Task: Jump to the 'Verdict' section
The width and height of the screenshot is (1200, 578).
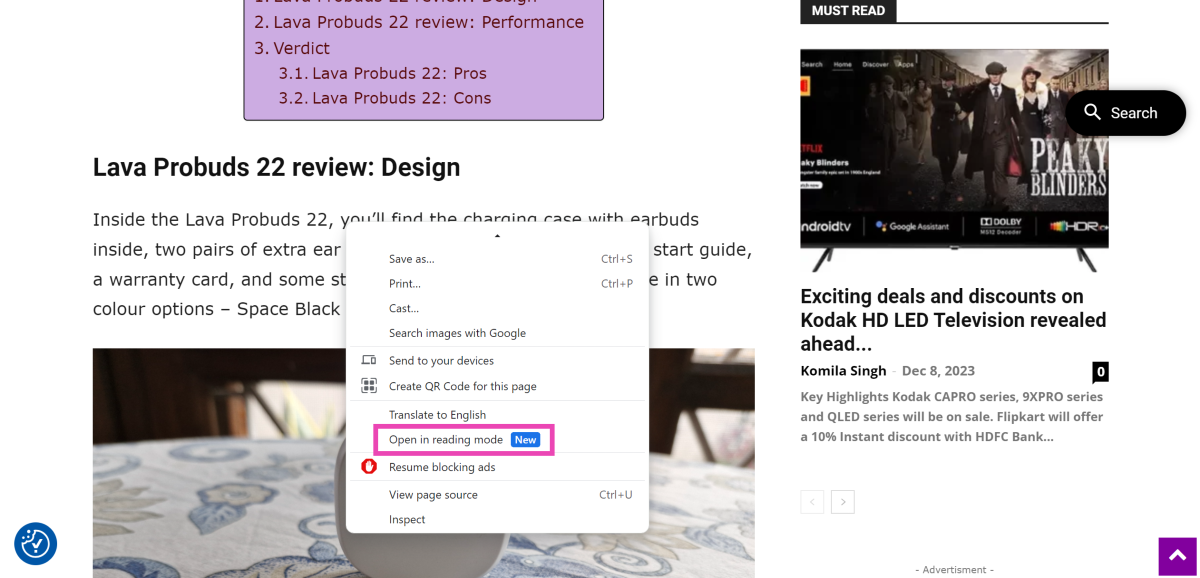Action: pyautogui.click(x=301, y=48)
